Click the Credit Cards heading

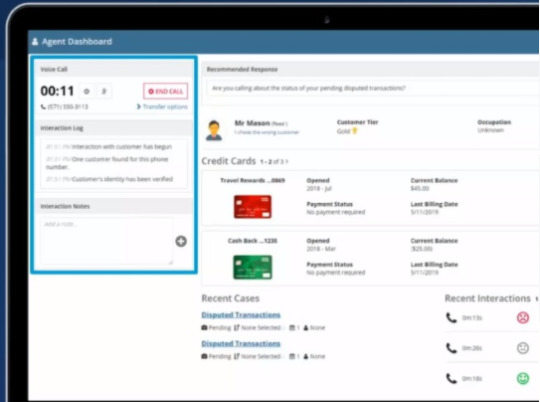[228, 161]
